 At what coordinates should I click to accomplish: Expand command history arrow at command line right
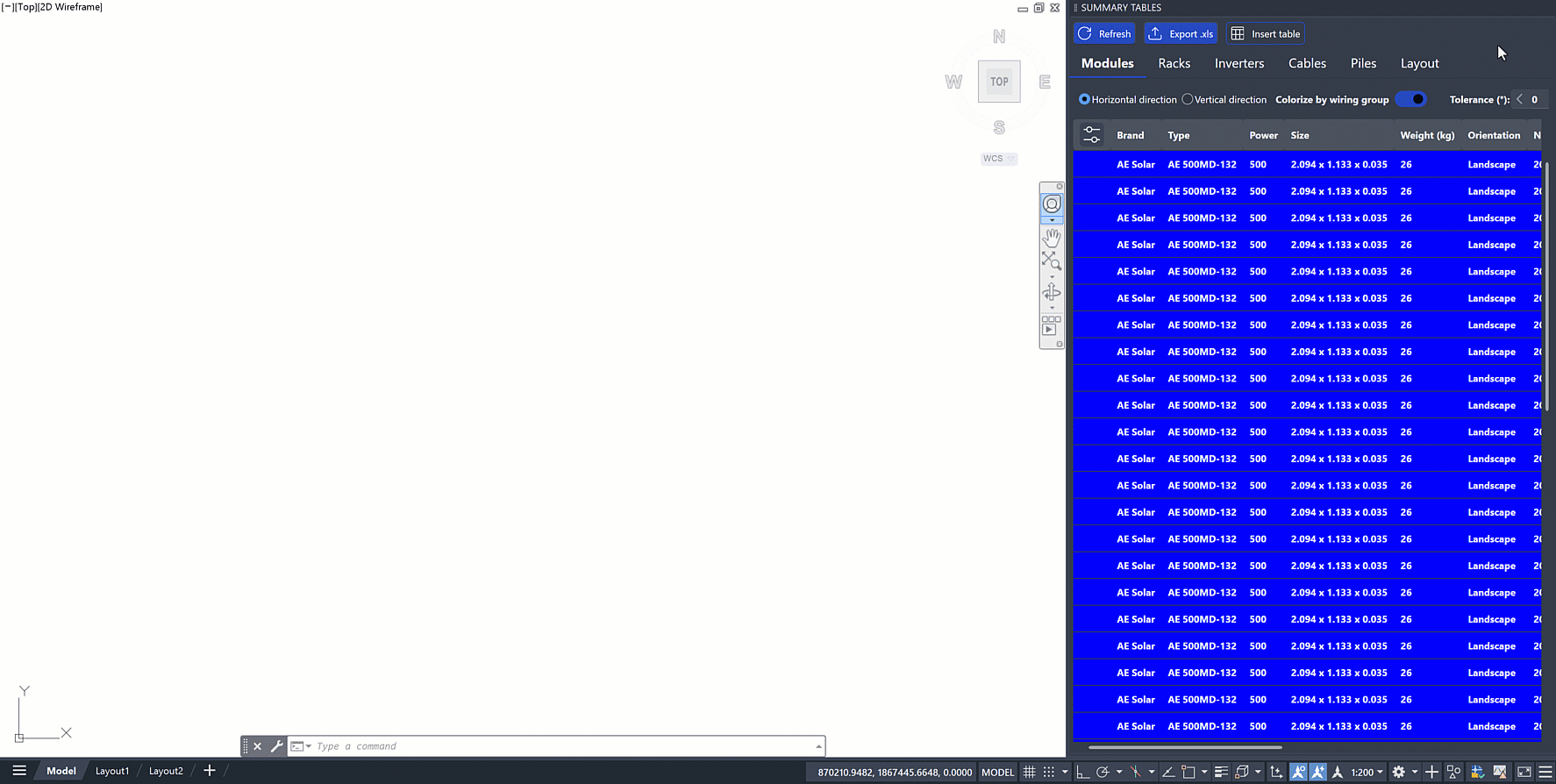pyautogui.click(x=818, y=746)
